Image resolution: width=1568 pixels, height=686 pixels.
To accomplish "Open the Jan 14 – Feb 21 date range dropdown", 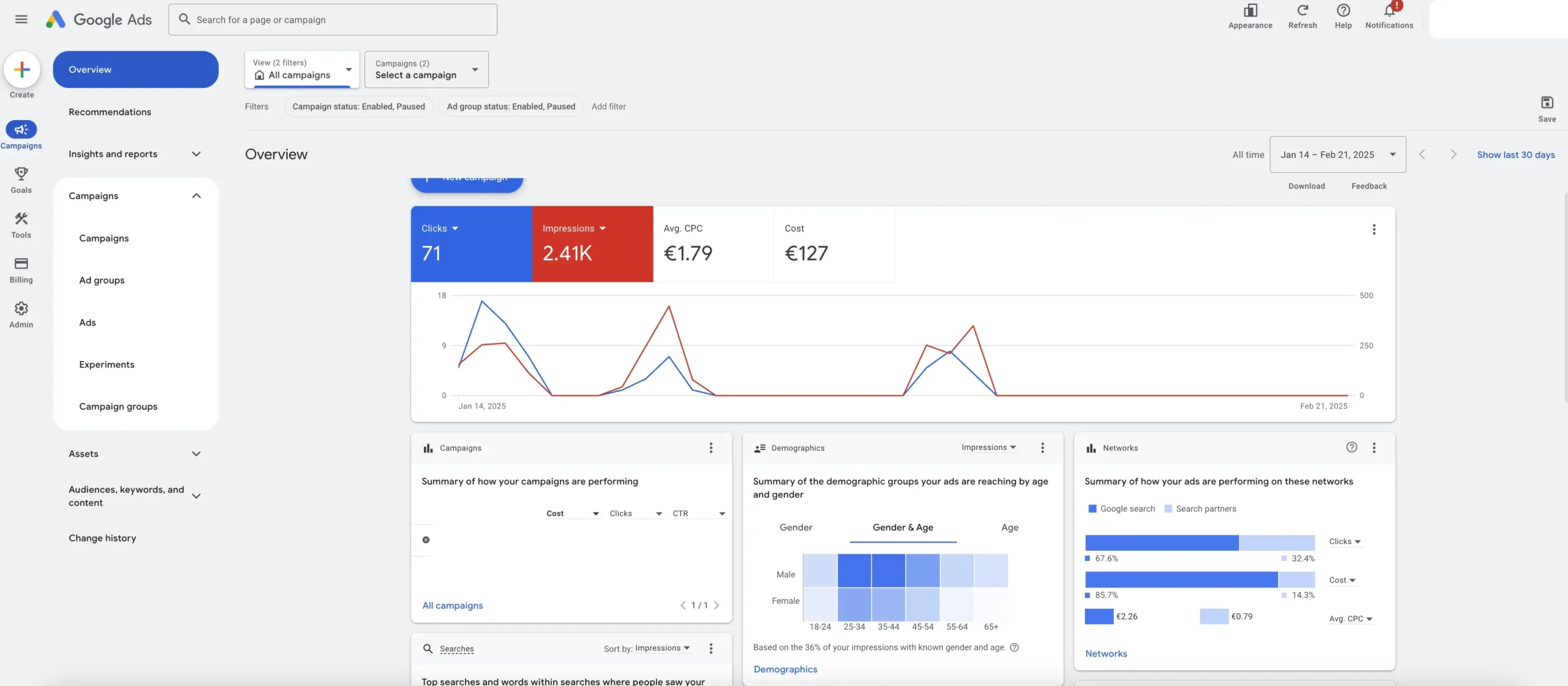I will tap(1338, 154).
